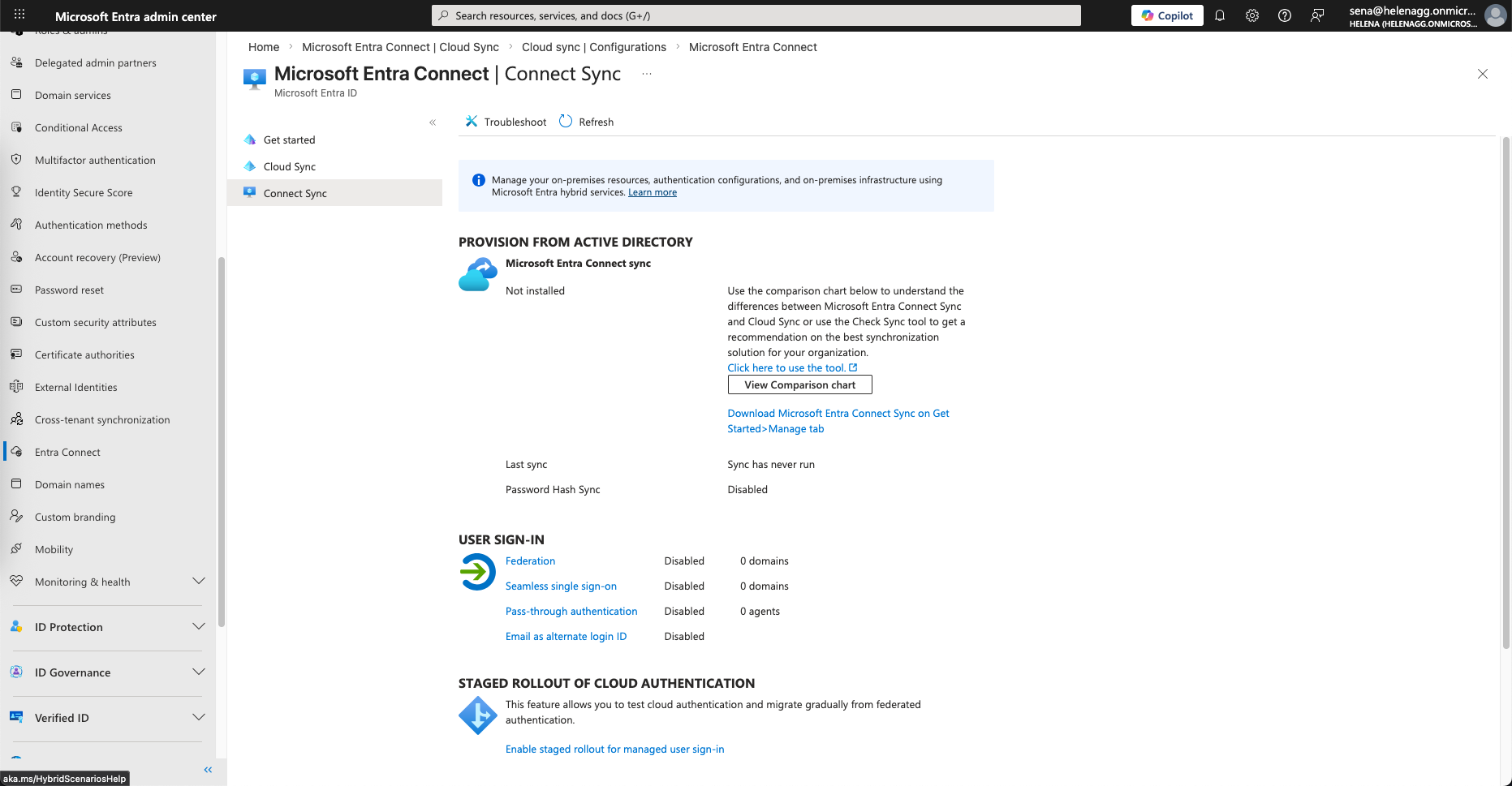
Task: Click the View Comparison chart button
Action: pos(799,384)
